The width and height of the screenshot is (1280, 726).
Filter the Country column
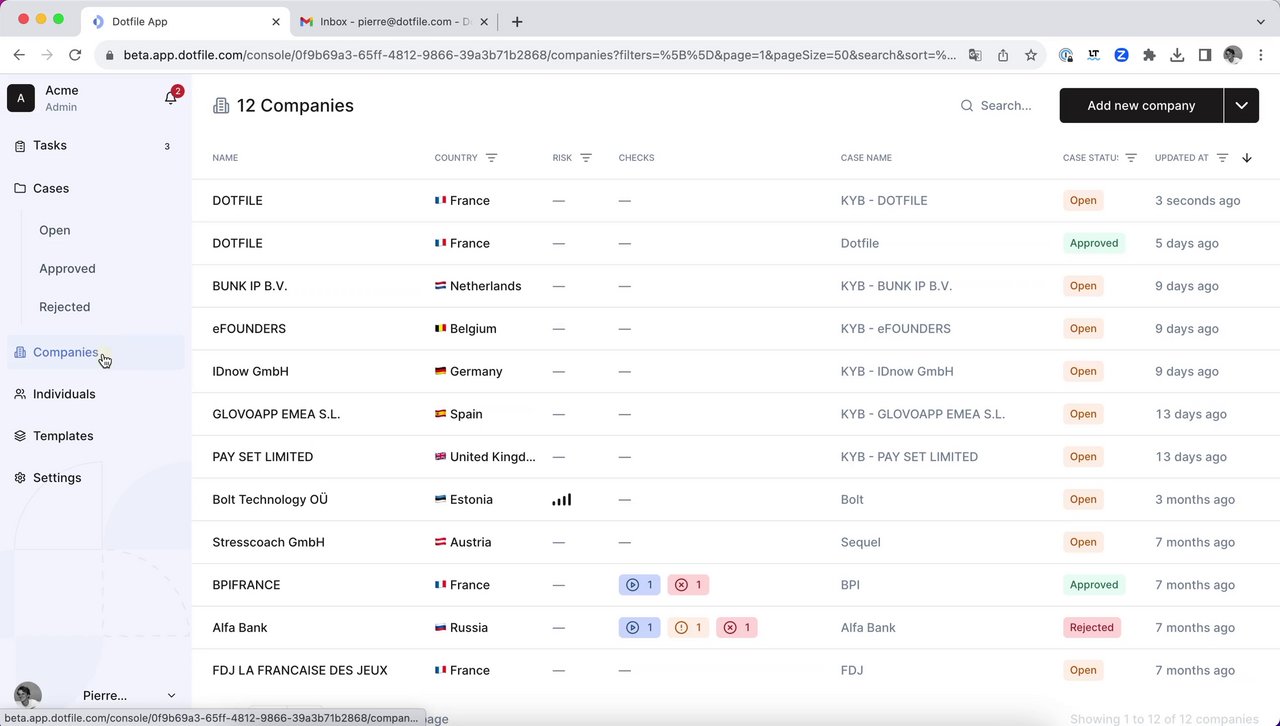pos(491,158)
